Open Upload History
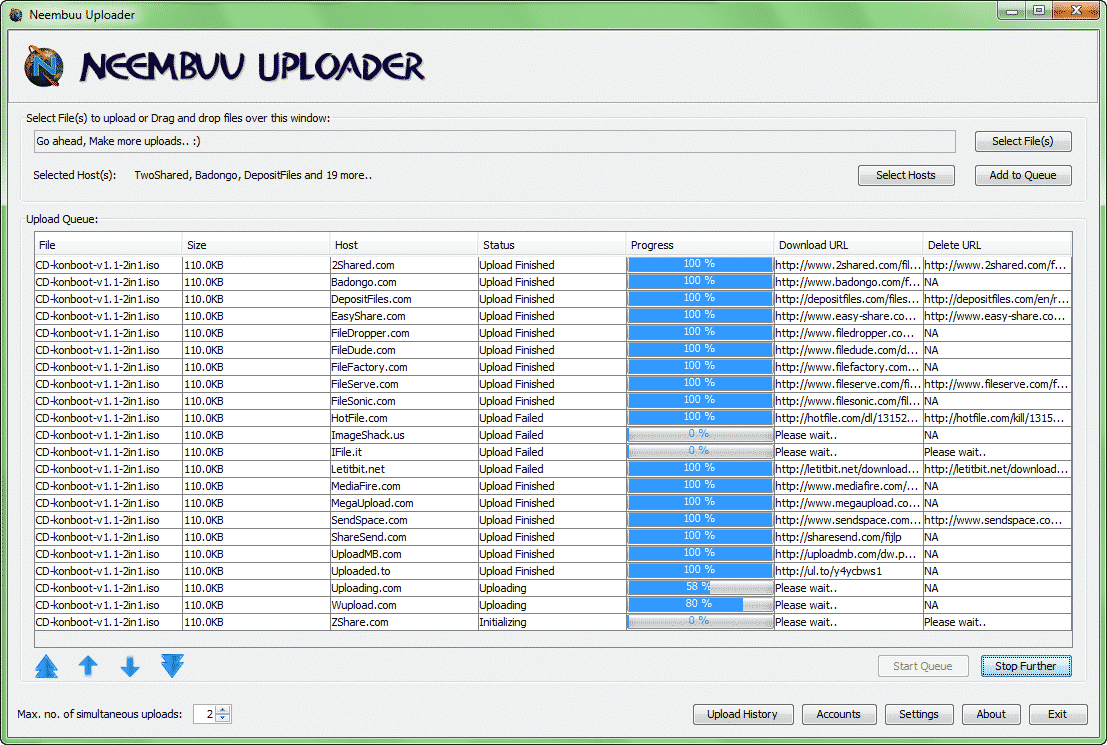 (742, 714)
